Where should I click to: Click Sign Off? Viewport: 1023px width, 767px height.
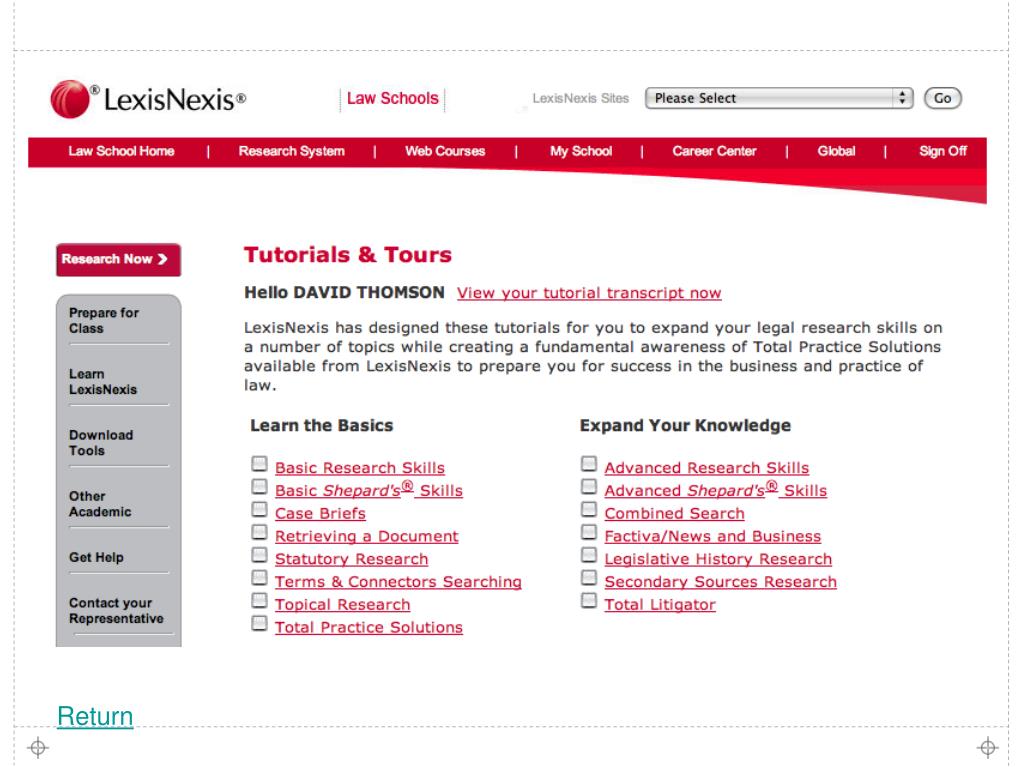pos(942,151)
